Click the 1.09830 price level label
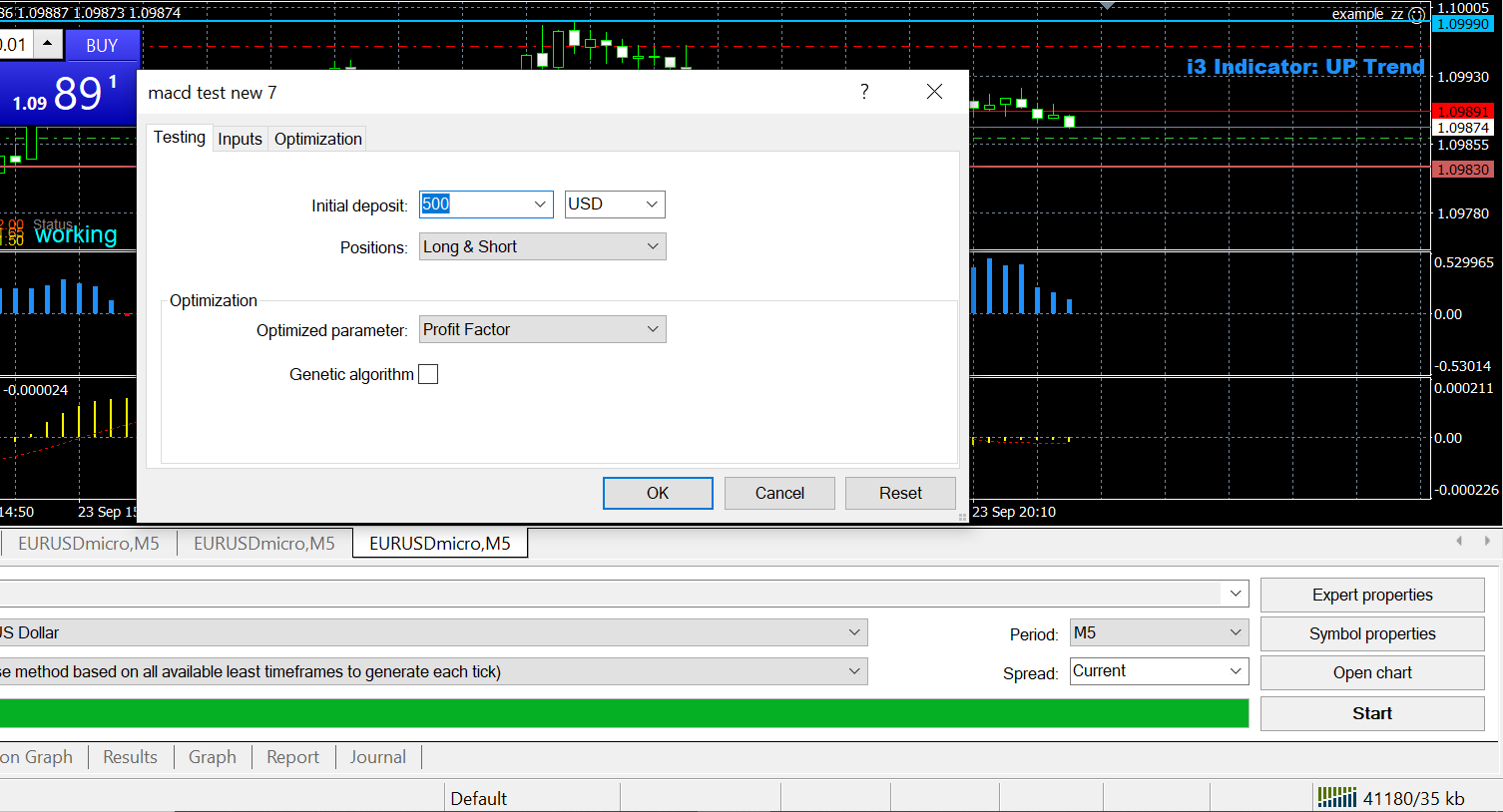The width and height of the screenshot is (1503, 812). click(x=1463, y=170)
